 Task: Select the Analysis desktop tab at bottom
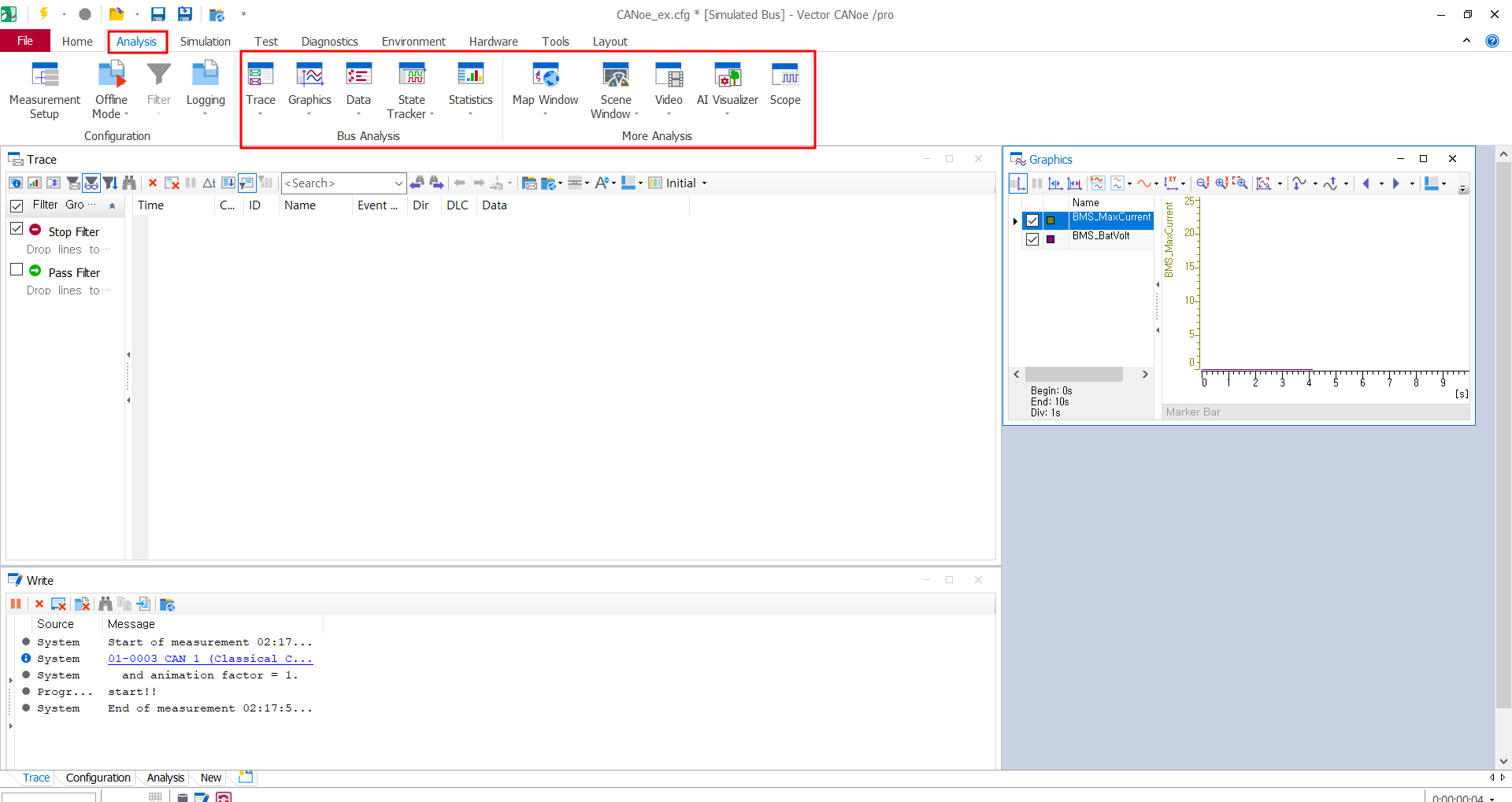(165, 778)
